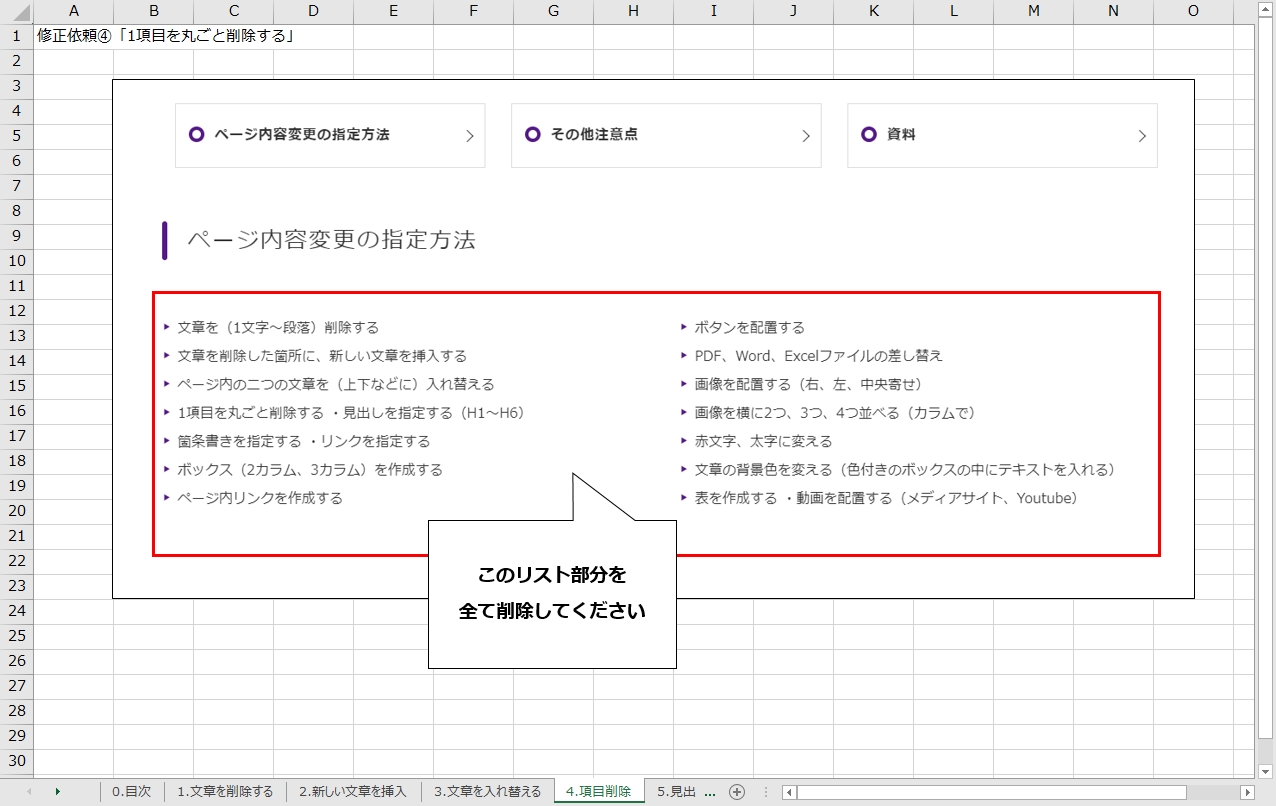Add a new sheet with the plus icon
Image resolution: width=1276 pixels, height=806 pixels.
(737, 792)
